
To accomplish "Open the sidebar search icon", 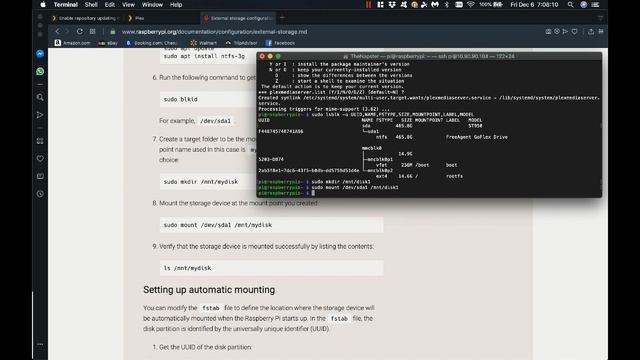I will point(40,97).
